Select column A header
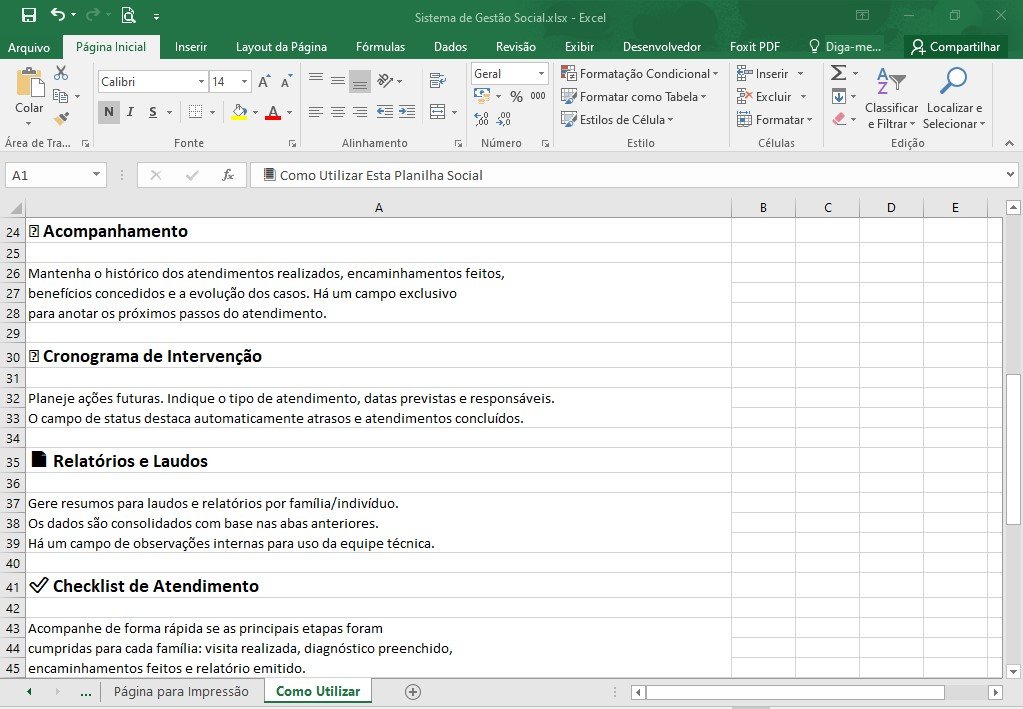 pos(378,207)
